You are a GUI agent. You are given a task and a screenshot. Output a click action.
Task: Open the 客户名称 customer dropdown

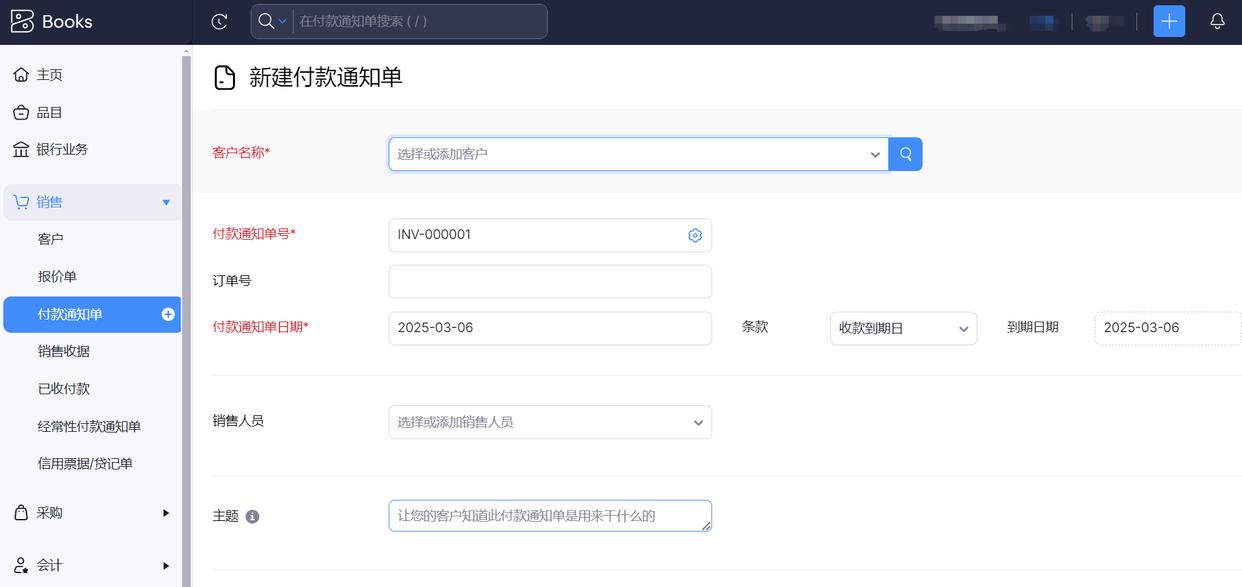[638, 154]
